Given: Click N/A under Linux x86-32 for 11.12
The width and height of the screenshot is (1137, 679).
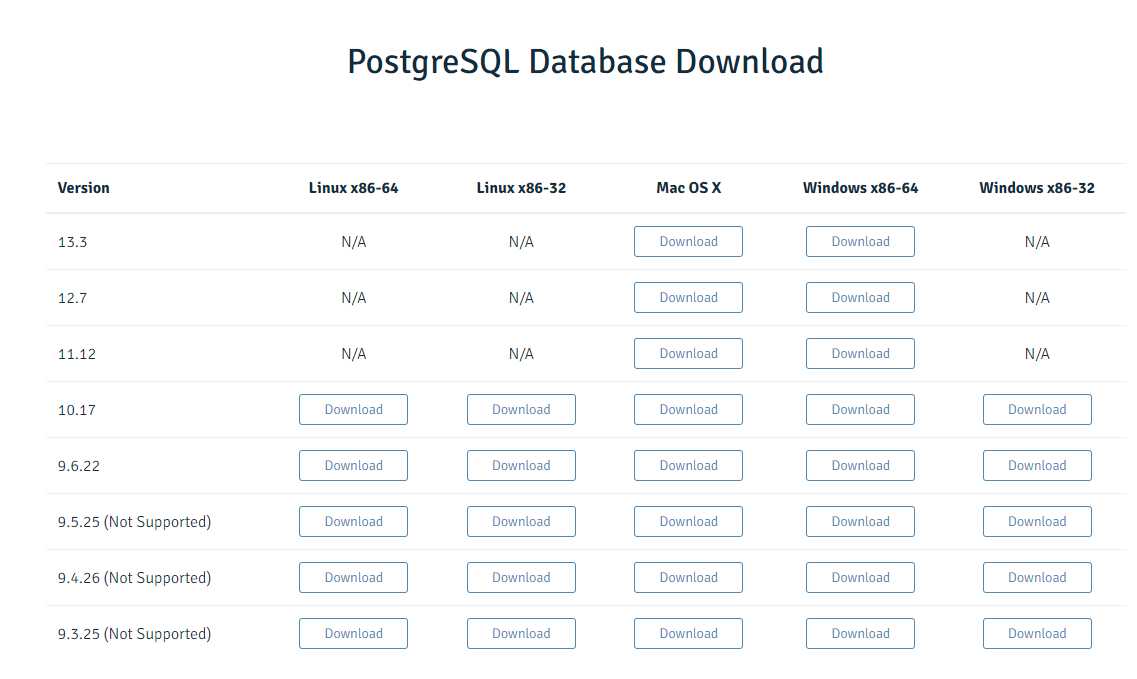Looking at the screenshot, I should pos(521,354).
